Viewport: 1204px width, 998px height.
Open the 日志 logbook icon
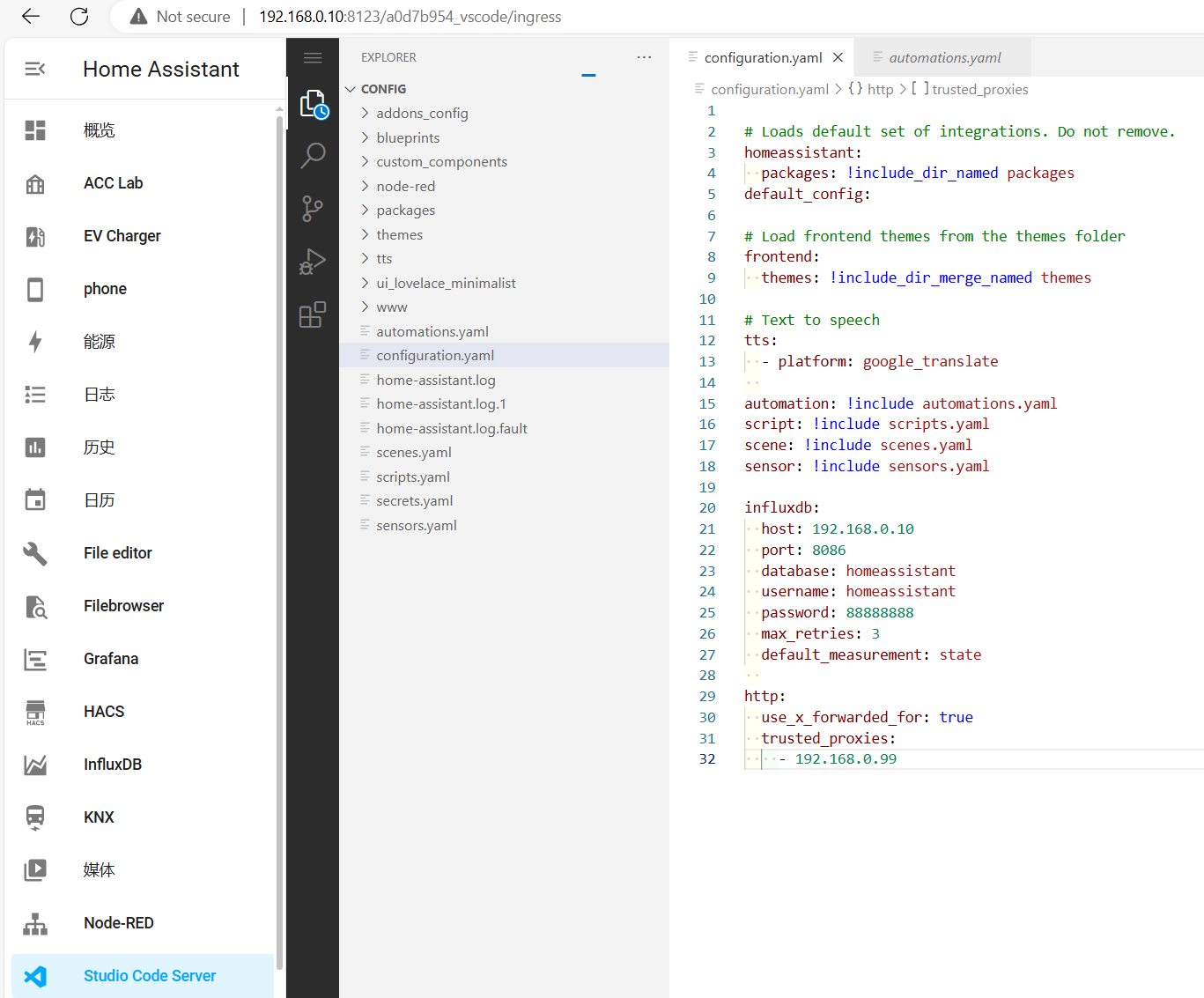tap(35, 395)
